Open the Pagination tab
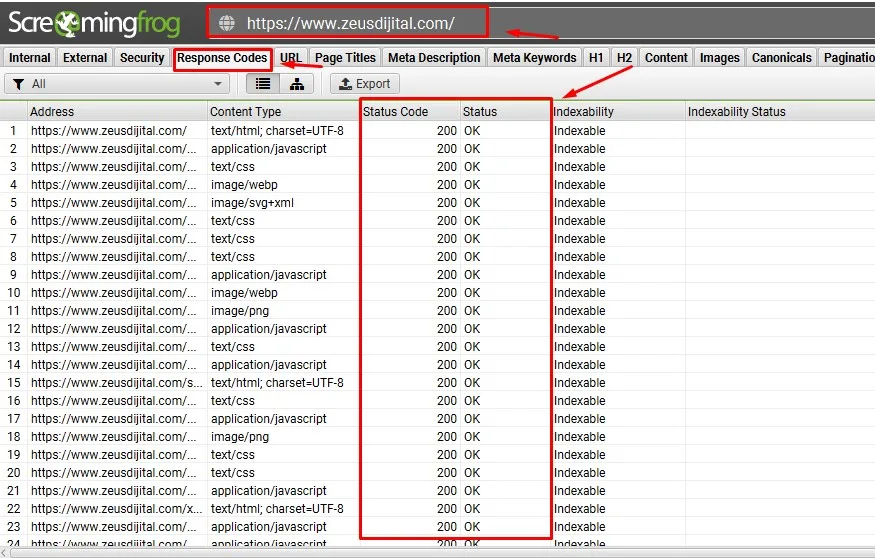This screenshot has width=875, height=558. (847, 57)
